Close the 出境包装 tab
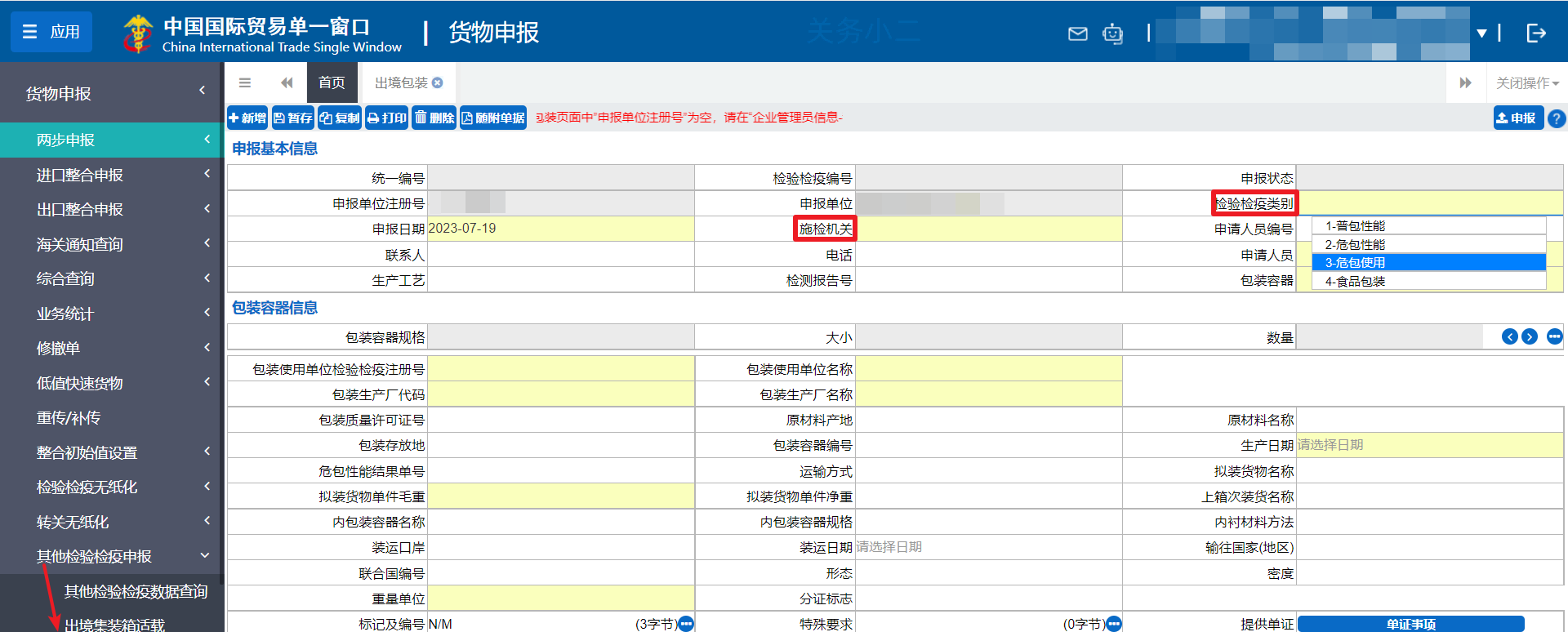Screen dimensions: 1568x632 point(438,82)
